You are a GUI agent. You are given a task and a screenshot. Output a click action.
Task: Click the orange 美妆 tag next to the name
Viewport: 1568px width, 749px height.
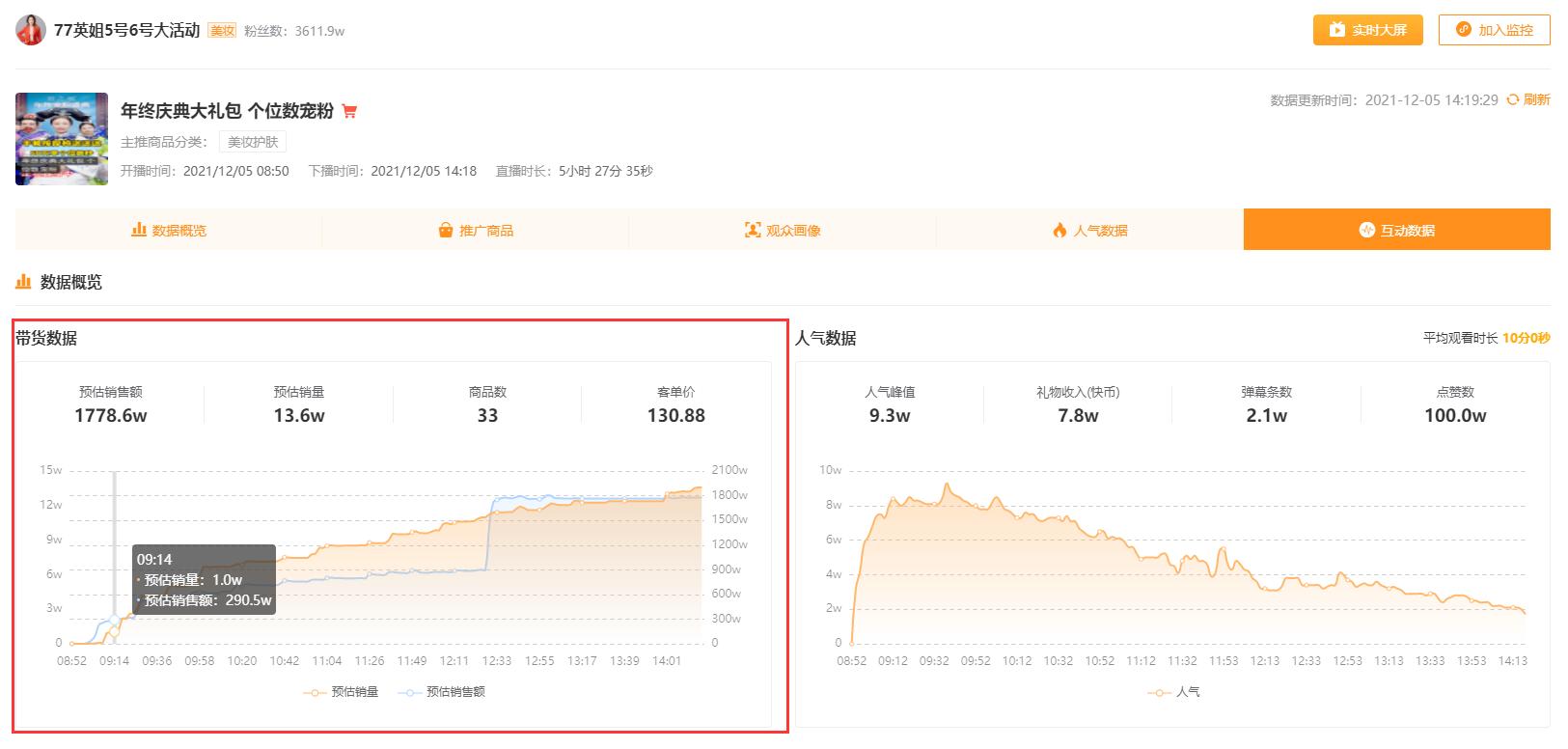tap(223, 31)
